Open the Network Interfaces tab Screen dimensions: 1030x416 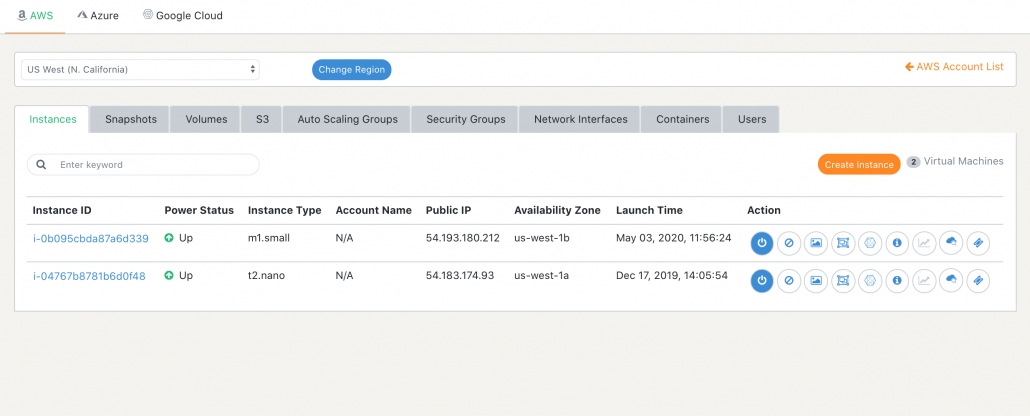click(x=581, y=120)
